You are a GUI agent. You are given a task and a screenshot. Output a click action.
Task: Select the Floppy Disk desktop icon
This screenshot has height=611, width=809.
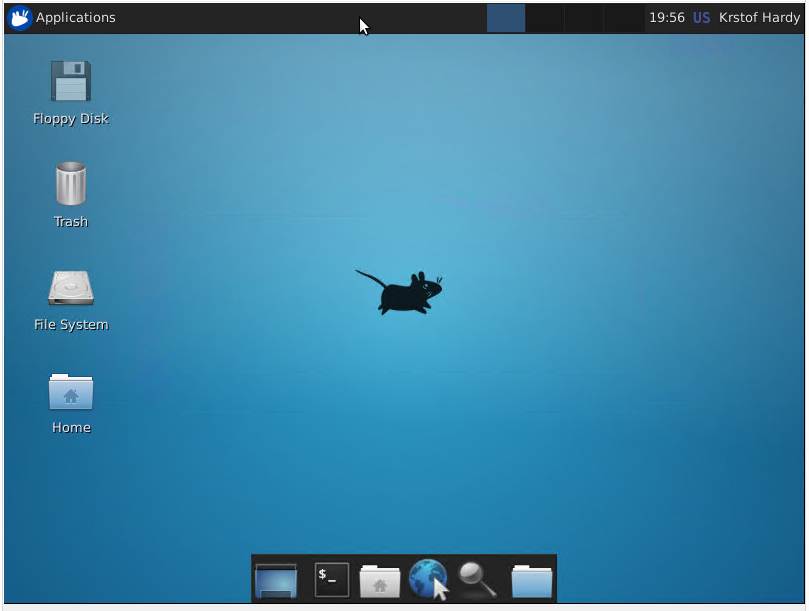click(71, 81)
